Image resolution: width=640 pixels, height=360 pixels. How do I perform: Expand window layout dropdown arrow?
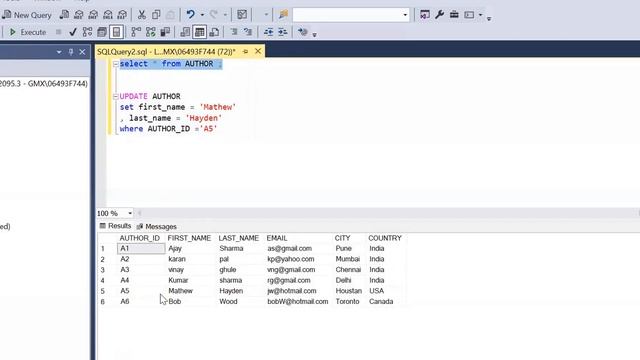pyautogui.click(x=480, y=15)
